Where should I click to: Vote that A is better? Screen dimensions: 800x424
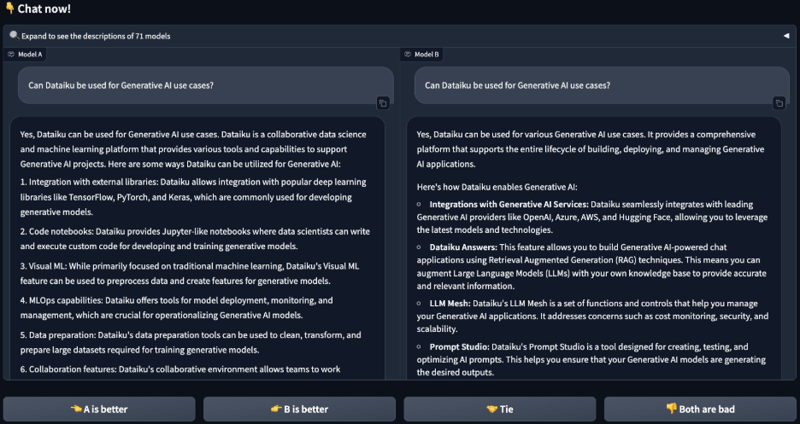98,409
